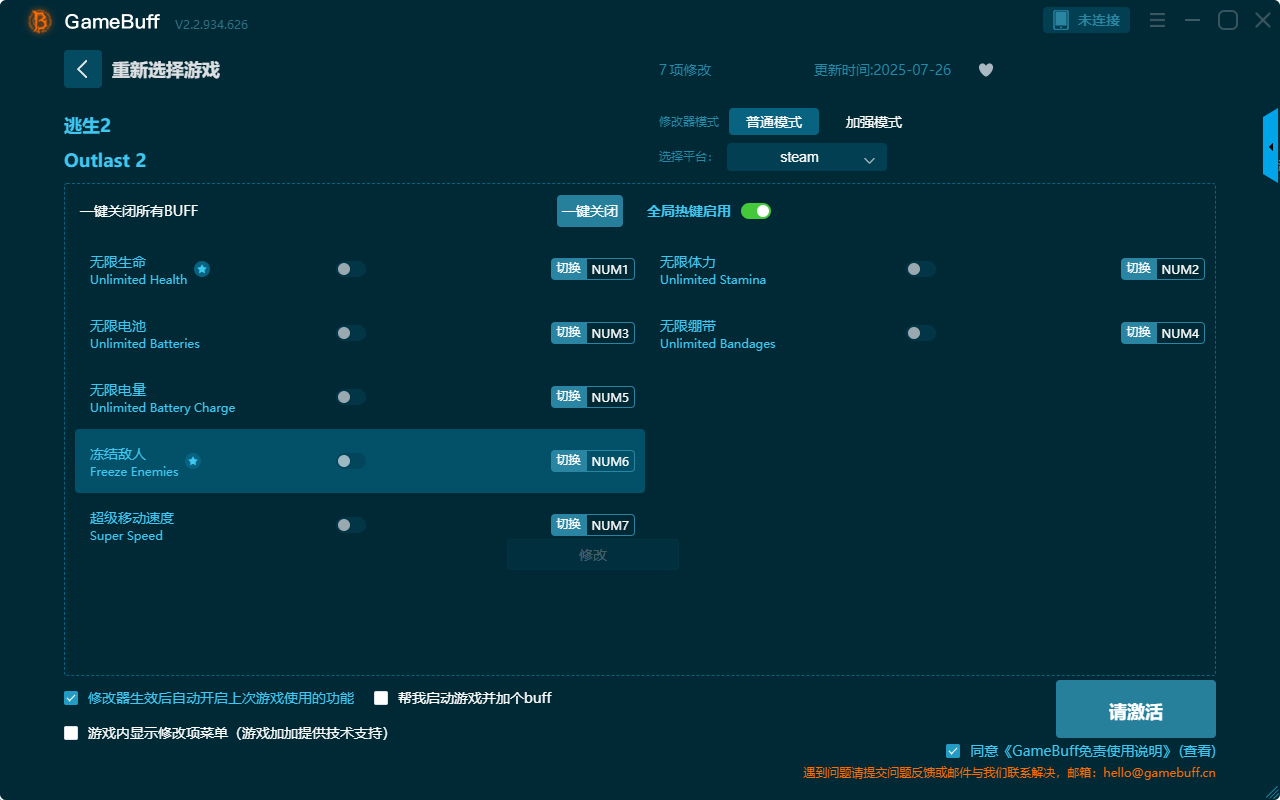Check the 游戏内显示修改项菜单 checkbox
The height and width of the screenshot is (800, 1280).
71,733
